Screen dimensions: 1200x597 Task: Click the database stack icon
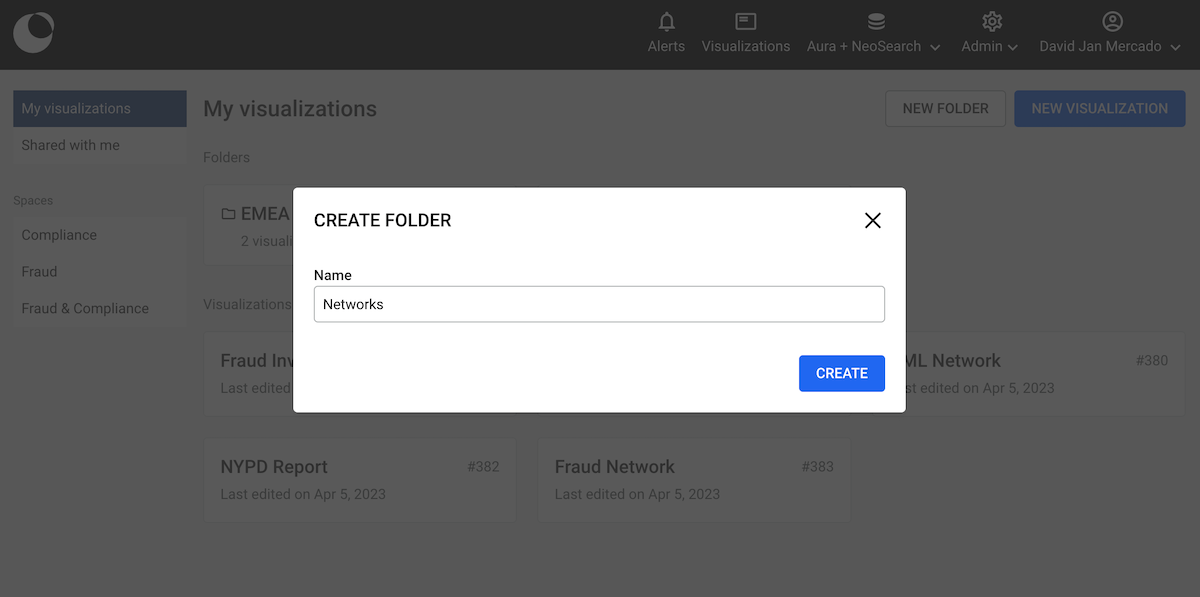click(x=875, y=22)
